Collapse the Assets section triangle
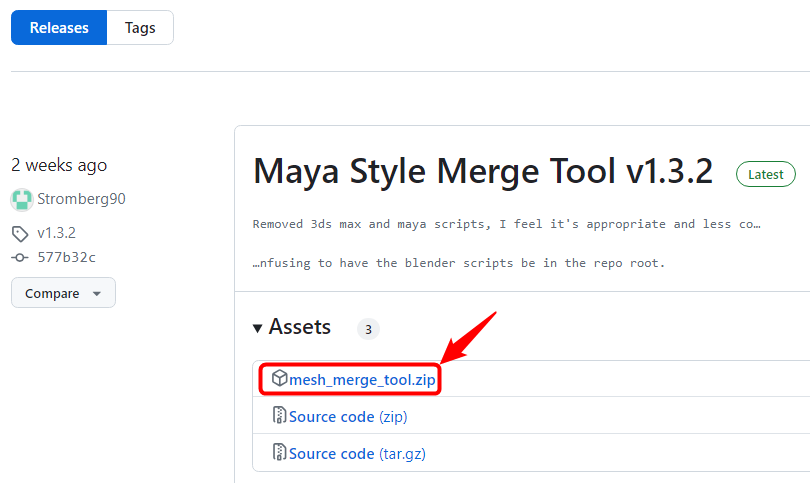The width and height of the screenshot is (810, 483). click(x=257, y=328)
